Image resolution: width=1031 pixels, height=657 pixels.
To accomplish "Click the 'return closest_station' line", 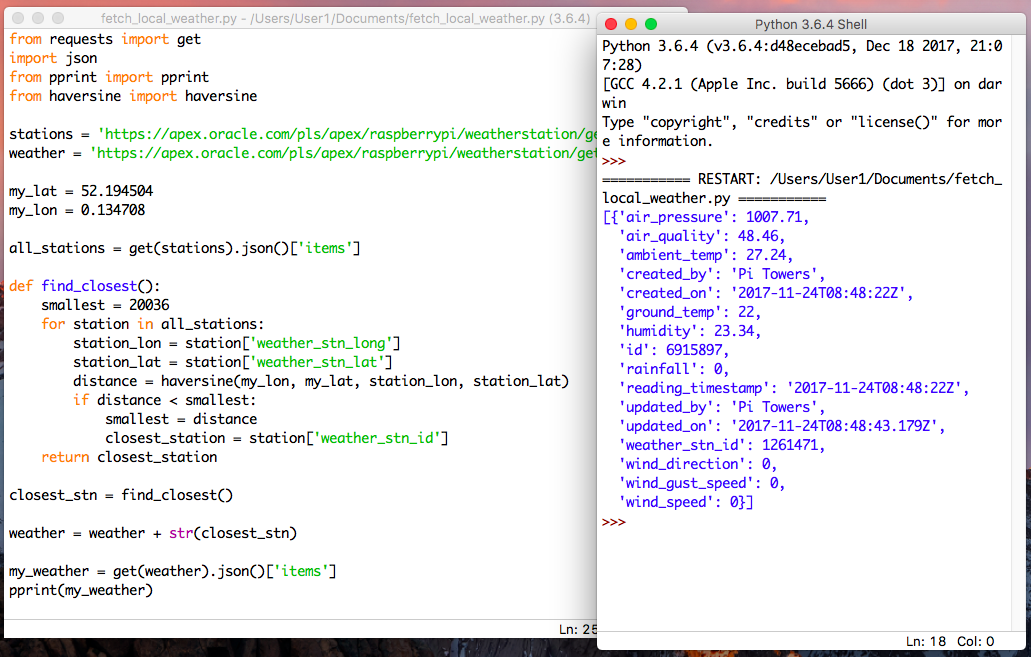I will pos(129,457).
